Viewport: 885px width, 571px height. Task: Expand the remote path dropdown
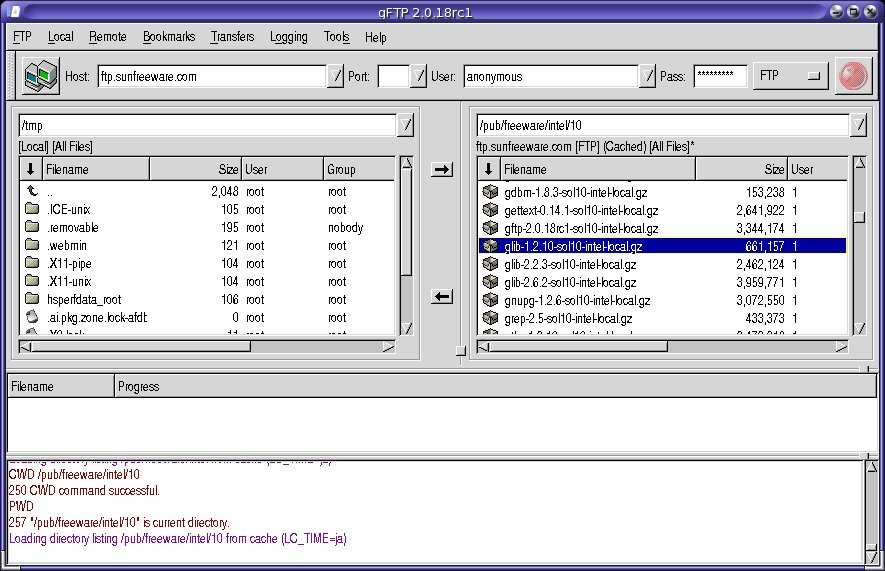(858, 125)
